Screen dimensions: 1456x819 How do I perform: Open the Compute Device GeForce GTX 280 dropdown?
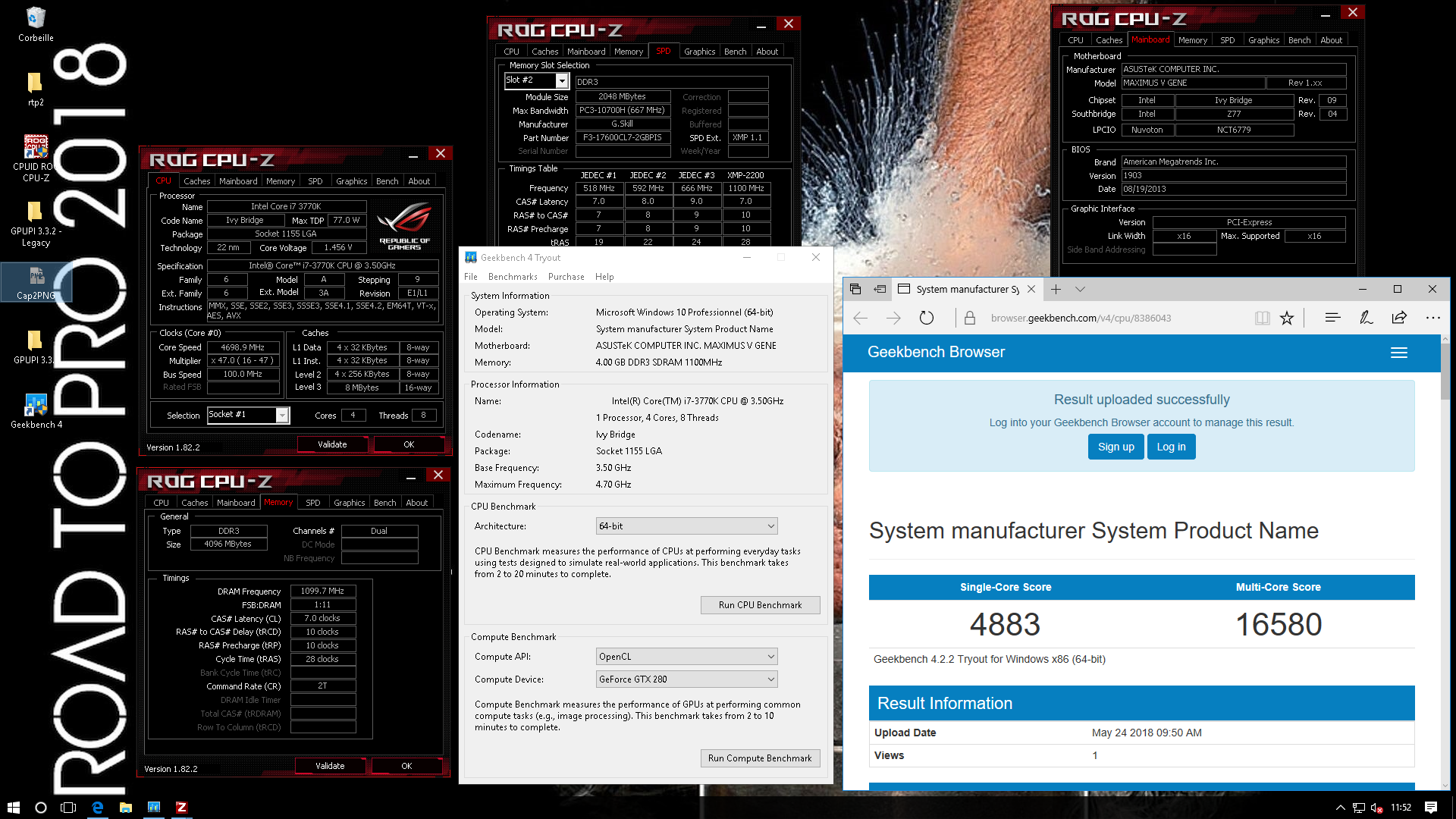[x=686, y=679]
